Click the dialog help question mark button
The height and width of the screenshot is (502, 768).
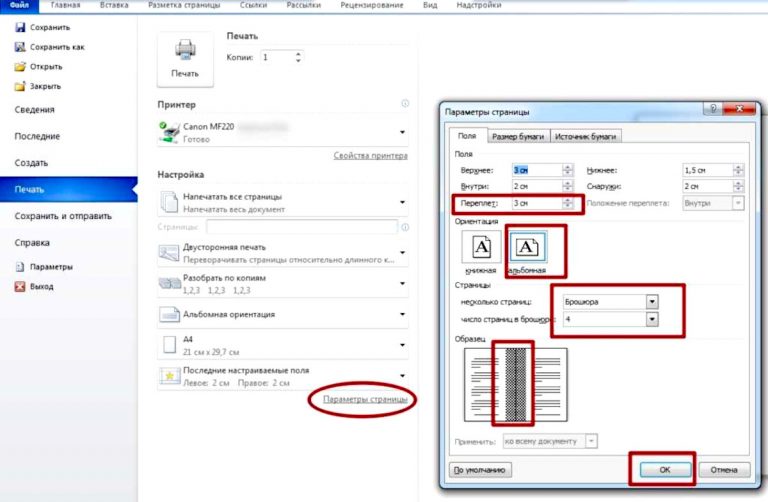pos(713,109)
